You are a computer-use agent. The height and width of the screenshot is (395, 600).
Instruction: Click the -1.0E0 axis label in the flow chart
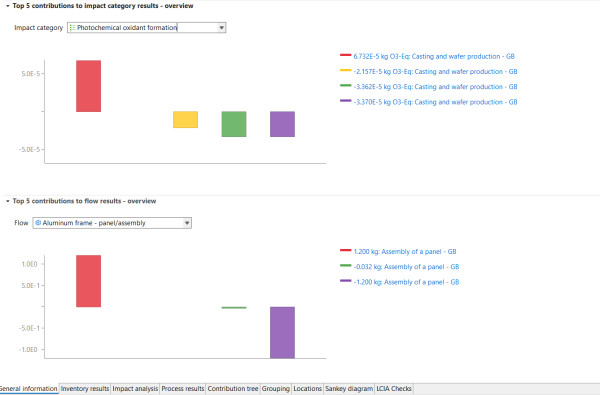(x=28, y=349)
